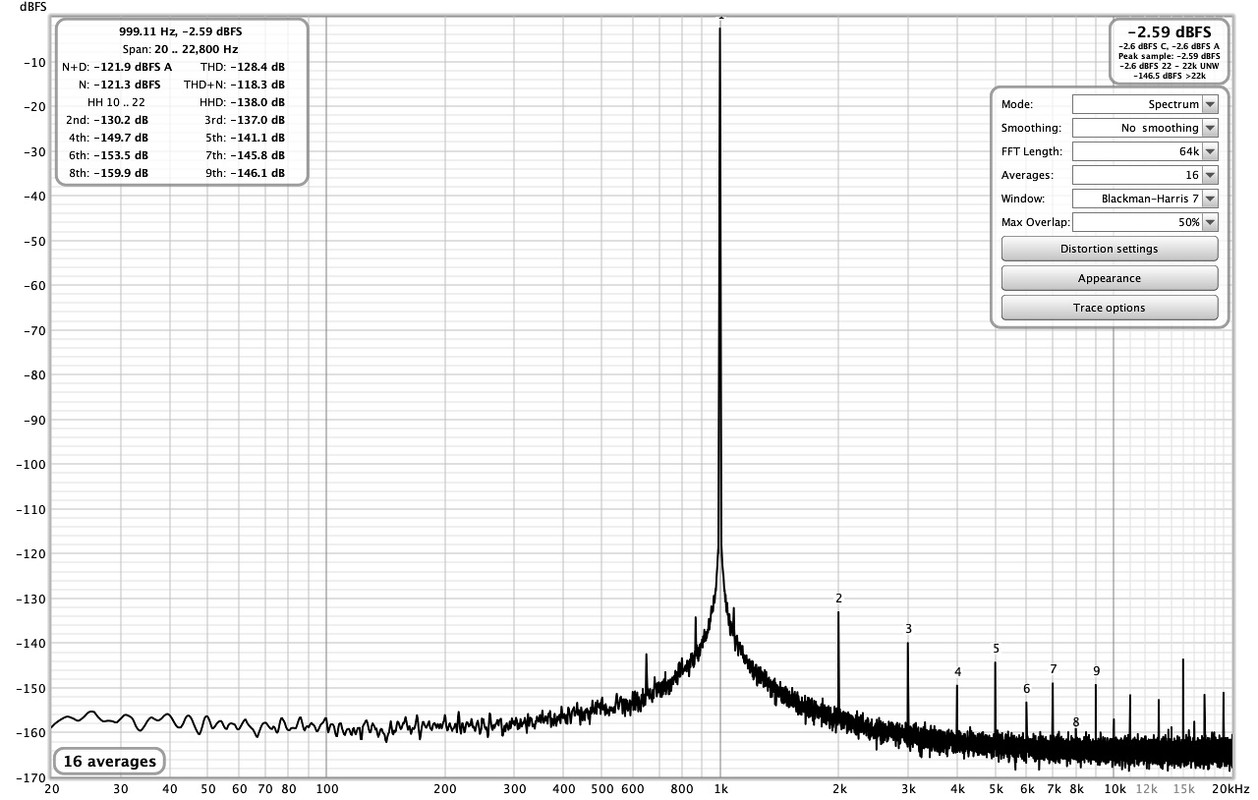Viewport: 1258px width, 800px height.
Task: Click harmonic marker '3' above the 3k peak
Action: [908, 629]
